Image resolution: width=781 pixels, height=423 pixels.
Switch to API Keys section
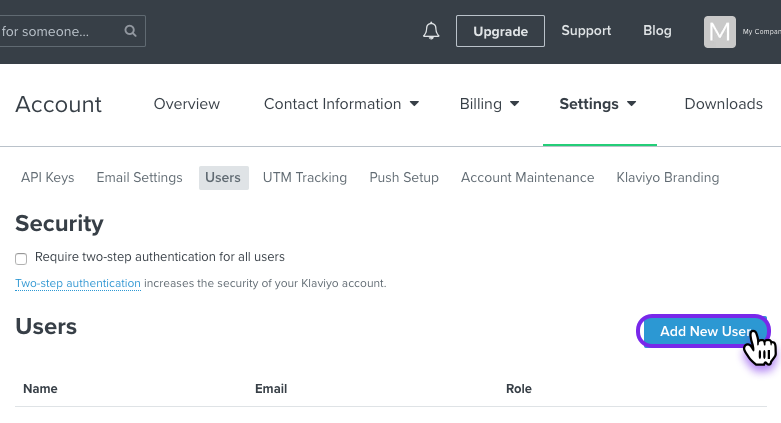point(48,178)
